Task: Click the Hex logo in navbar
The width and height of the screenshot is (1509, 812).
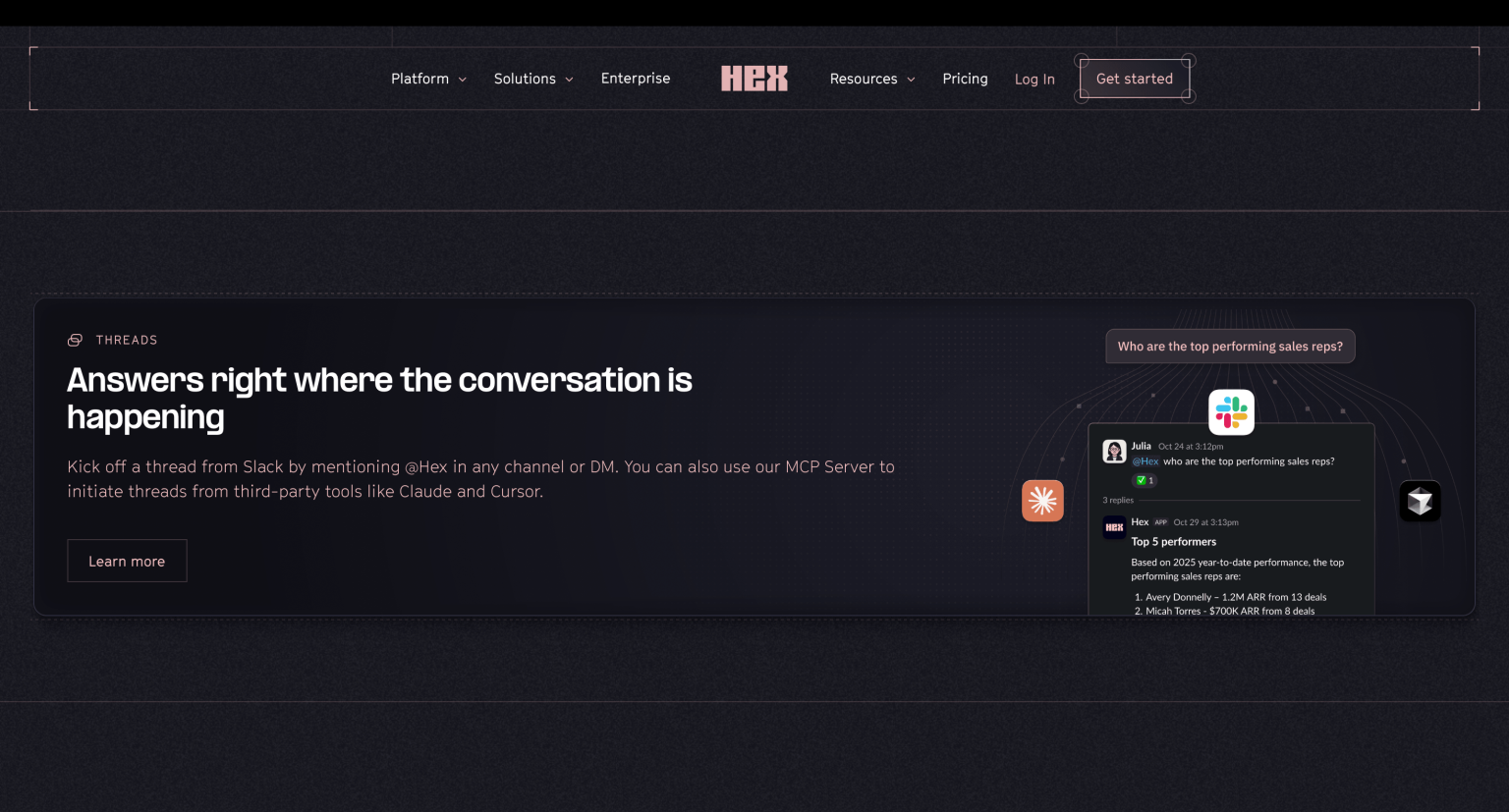Action: coord(754,79)
